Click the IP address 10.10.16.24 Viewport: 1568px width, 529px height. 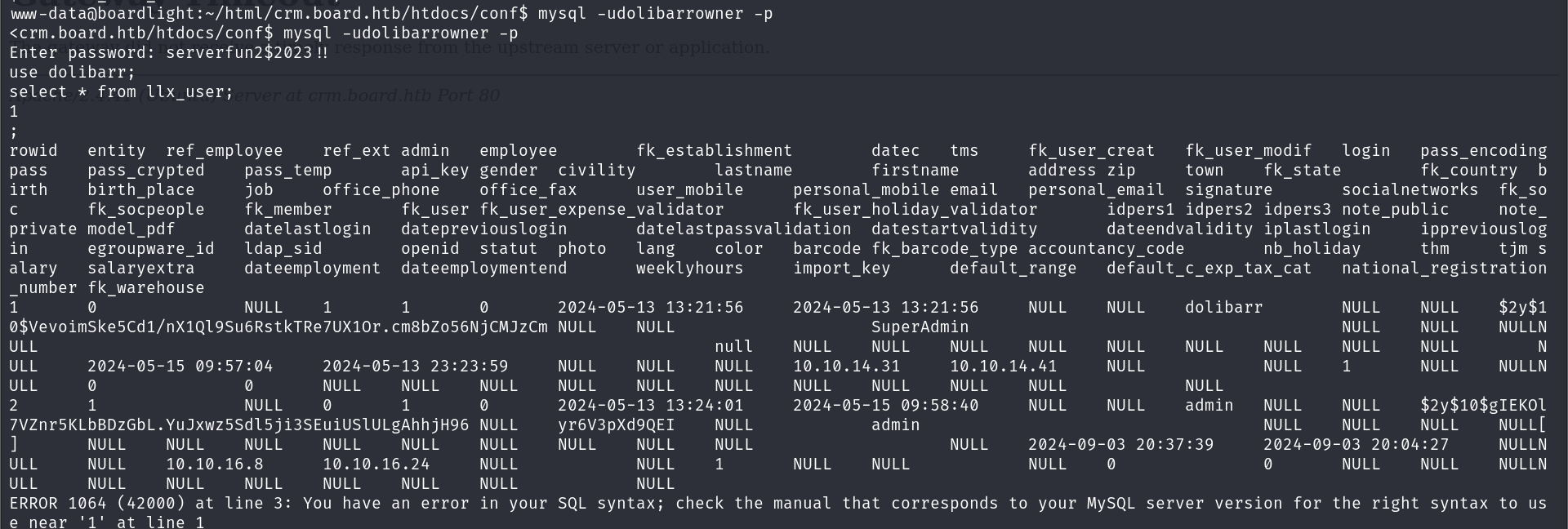376,465
